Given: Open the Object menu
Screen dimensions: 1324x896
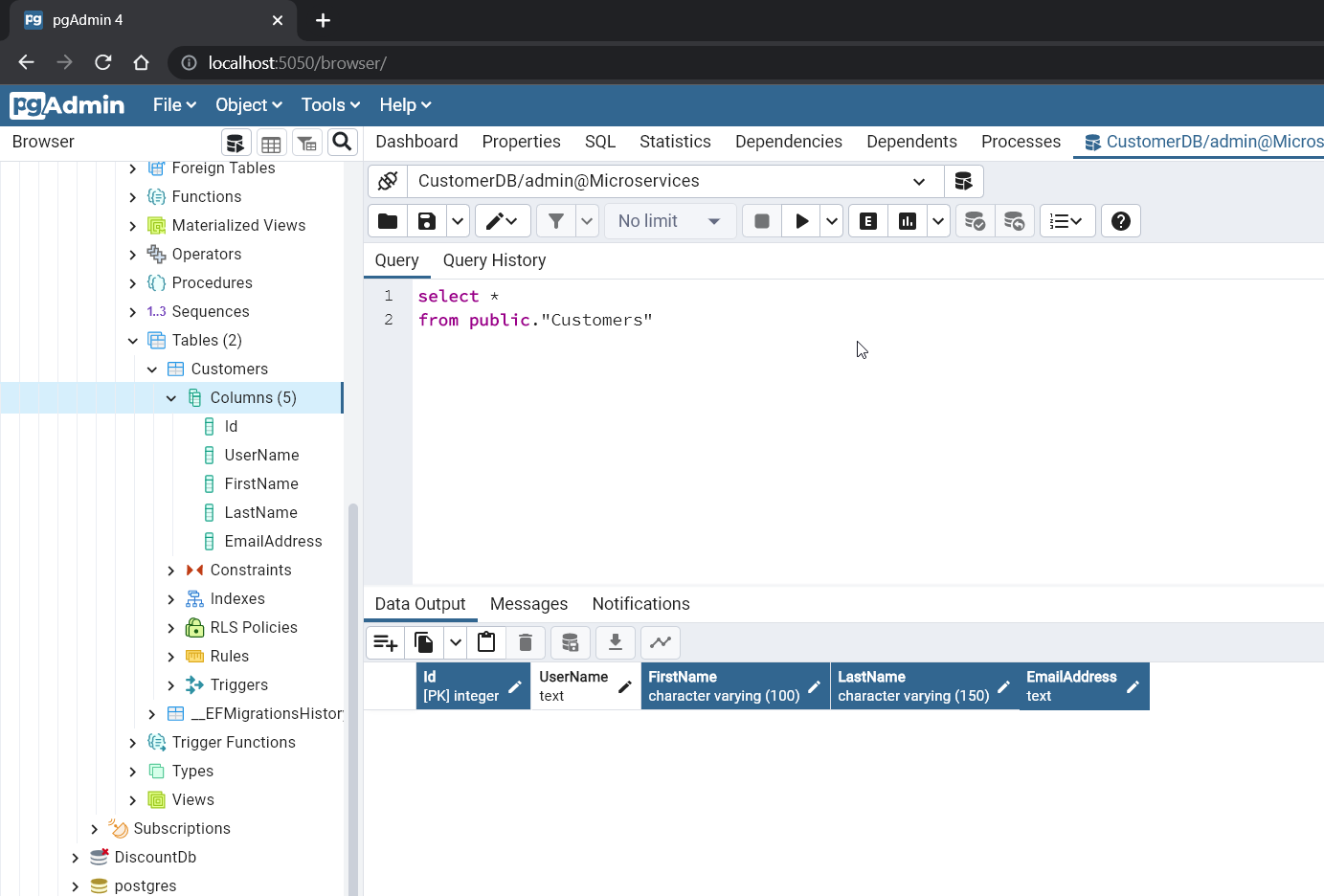Looking at the screenshot, I should coord(249,105).
